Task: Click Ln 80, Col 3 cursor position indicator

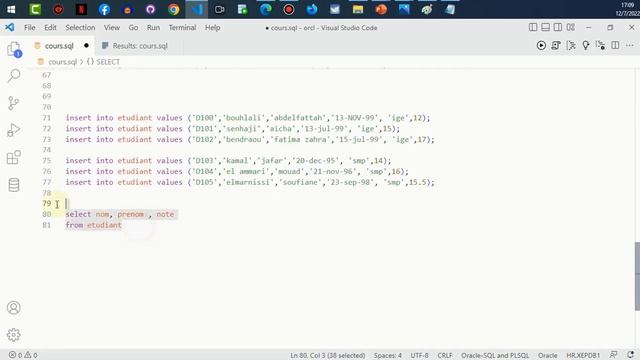Action: [327, 356]
